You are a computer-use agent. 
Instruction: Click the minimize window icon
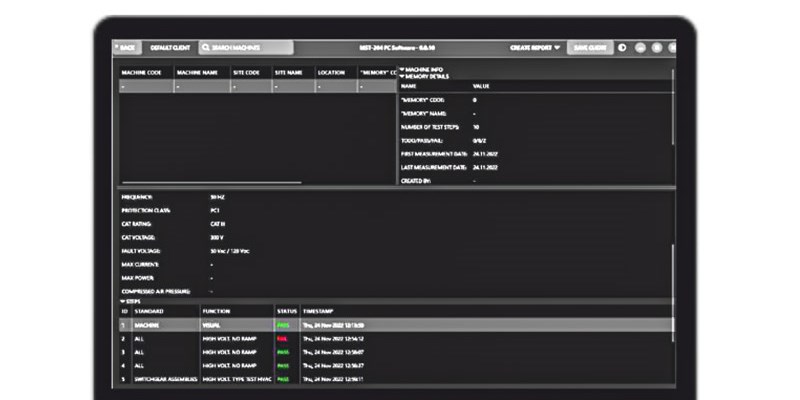[x=640, y=47]
